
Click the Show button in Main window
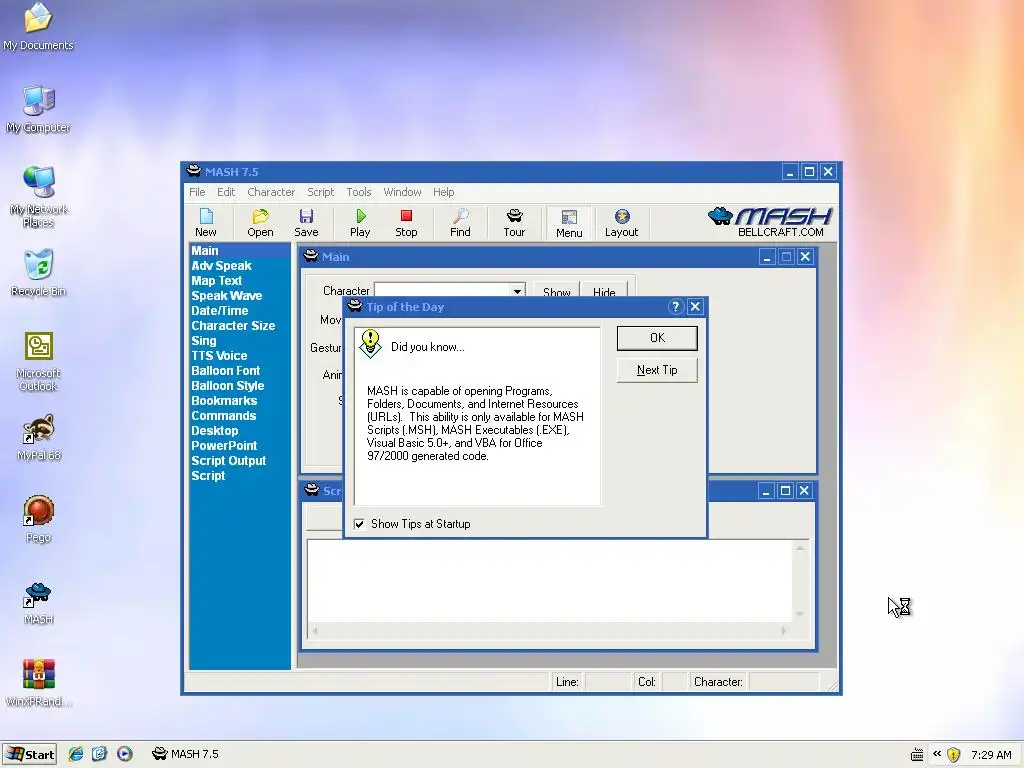[556, 291]
